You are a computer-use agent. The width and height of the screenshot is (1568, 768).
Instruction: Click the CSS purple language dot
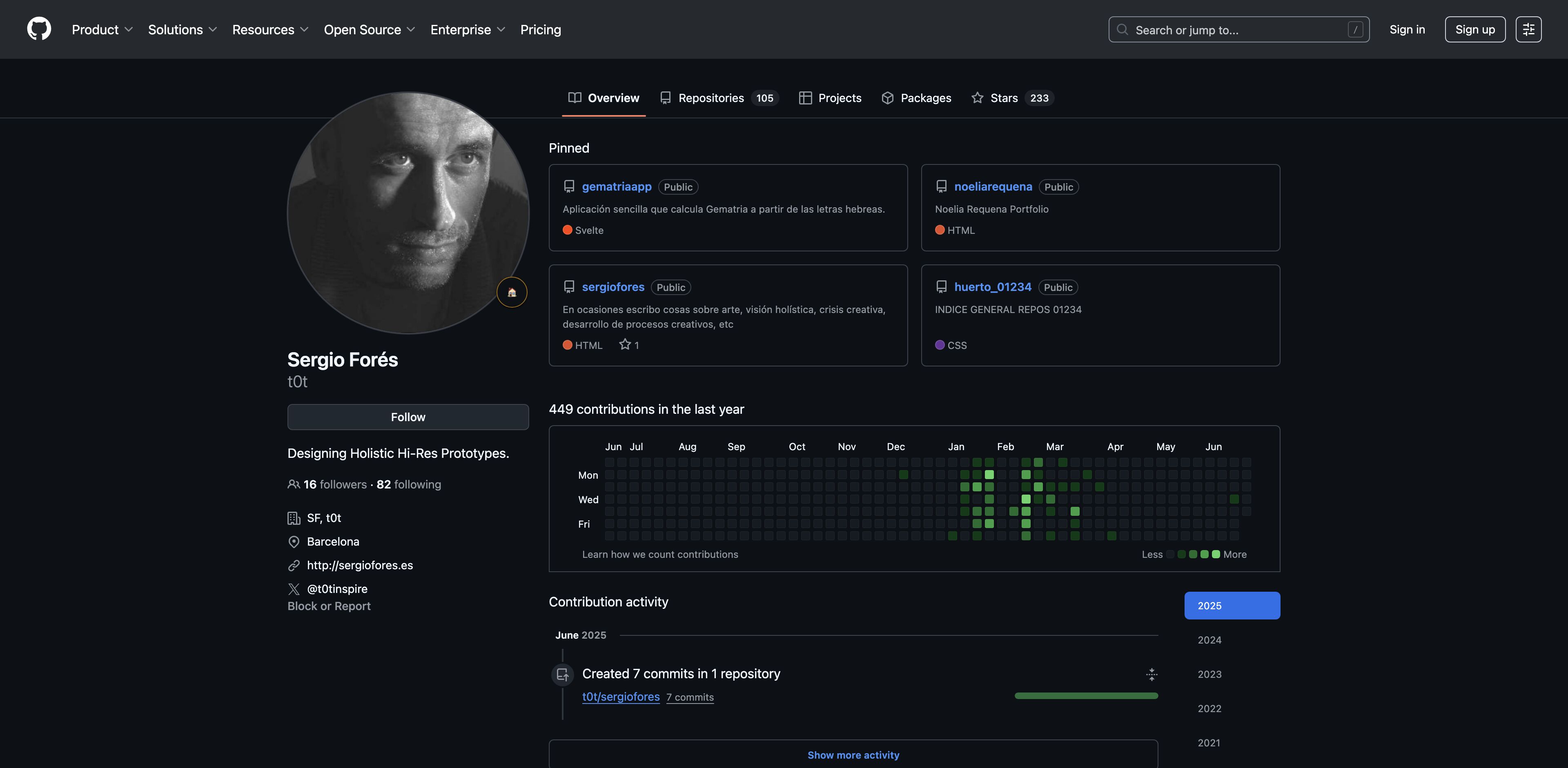(x=940, y=345)
